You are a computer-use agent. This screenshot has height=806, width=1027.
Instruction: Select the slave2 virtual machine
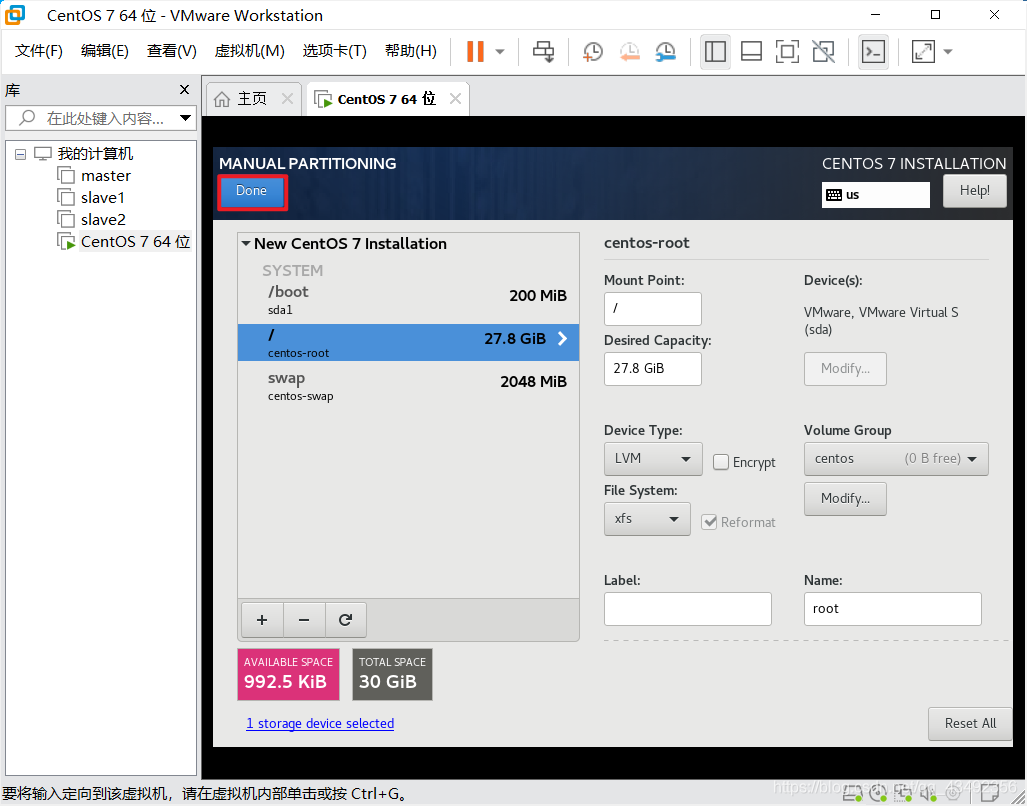point(91,219)
